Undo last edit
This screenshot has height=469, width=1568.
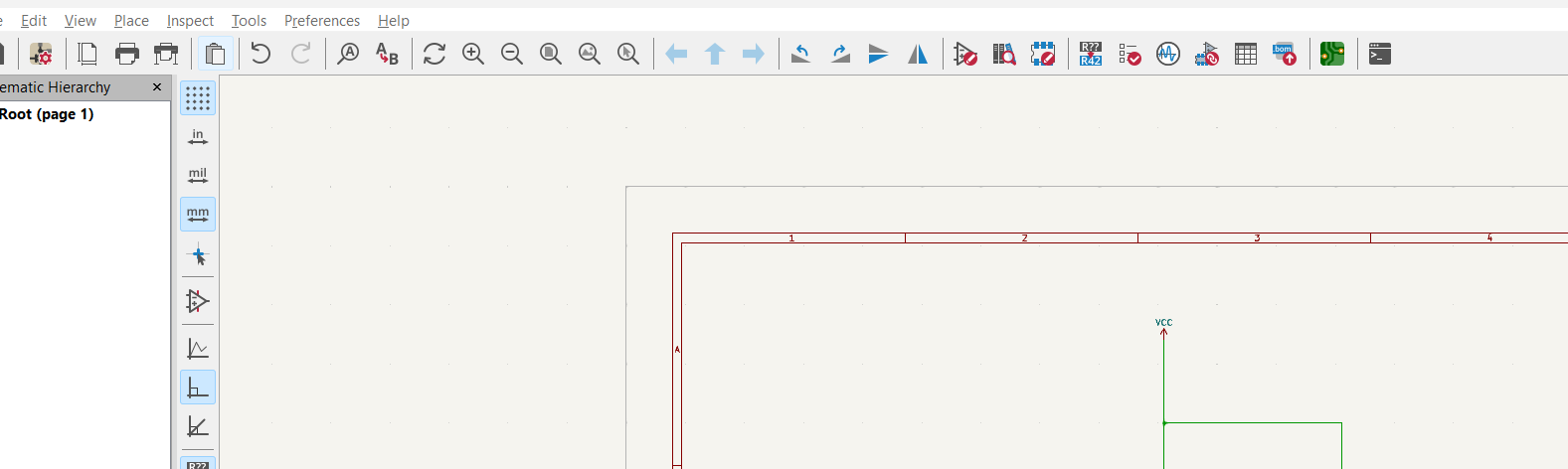pos(261,54)
